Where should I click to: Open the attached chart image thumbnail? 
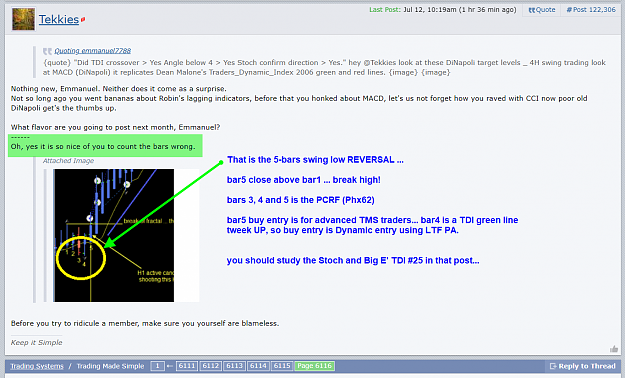click(126, 235)
